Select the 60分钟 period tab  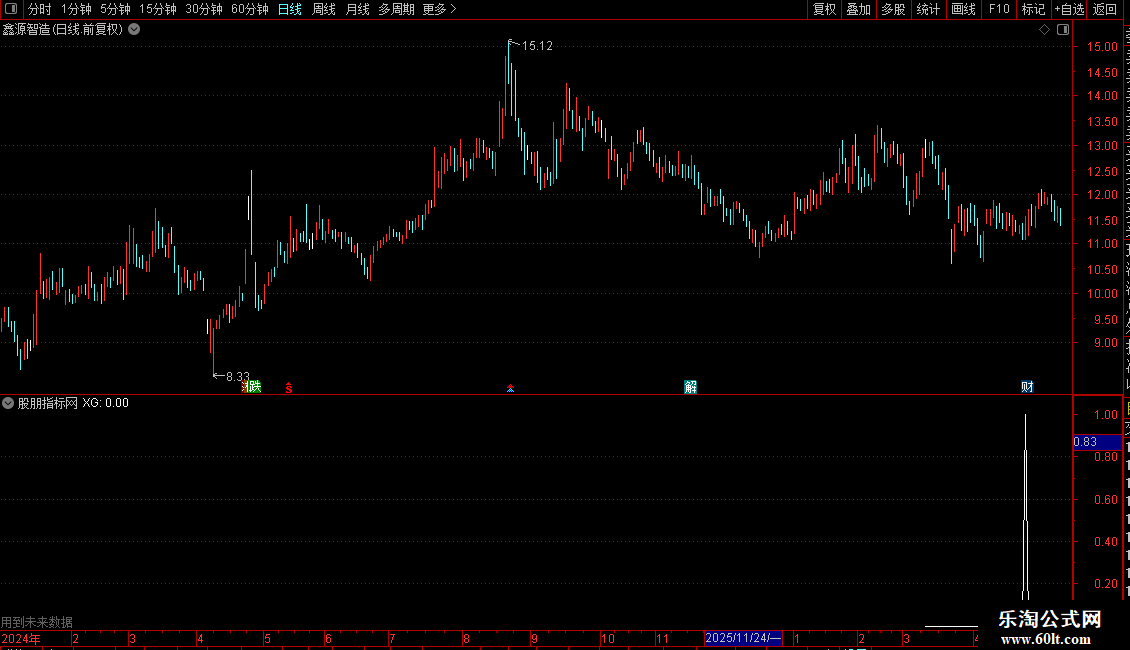pyautogui.click(x=250, y=9)
